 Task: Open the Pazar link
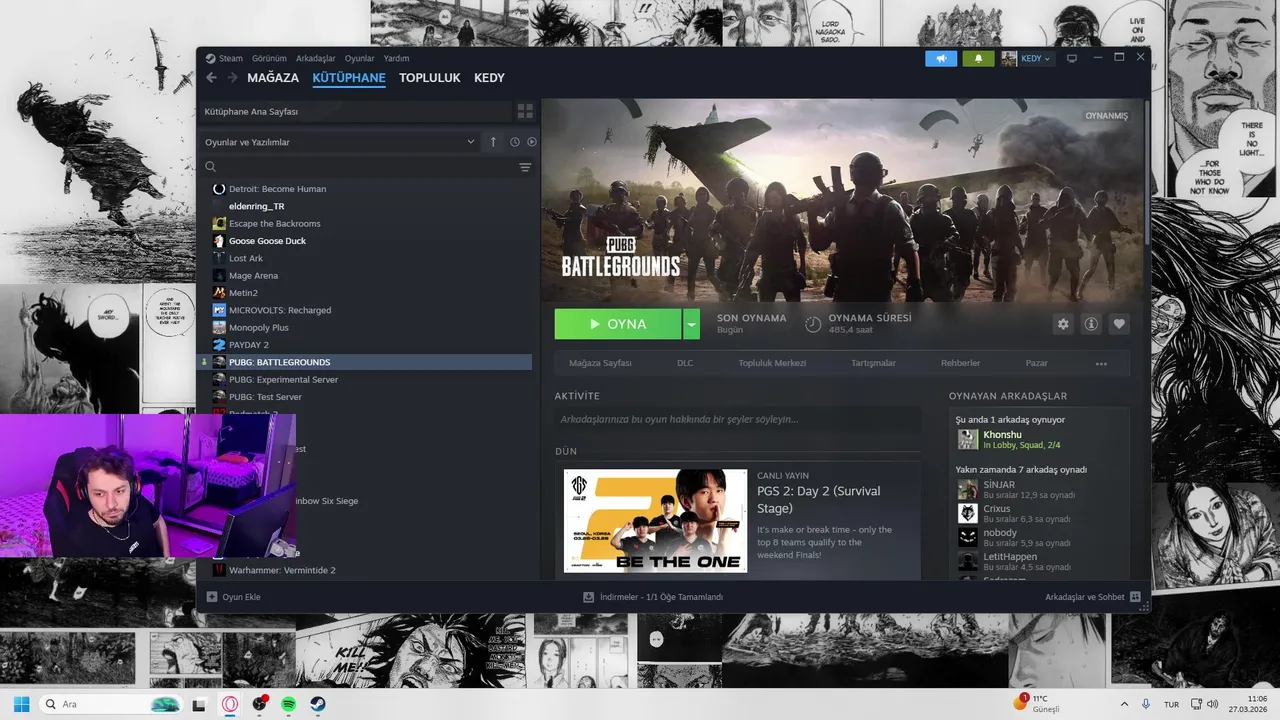[1036, 363]
